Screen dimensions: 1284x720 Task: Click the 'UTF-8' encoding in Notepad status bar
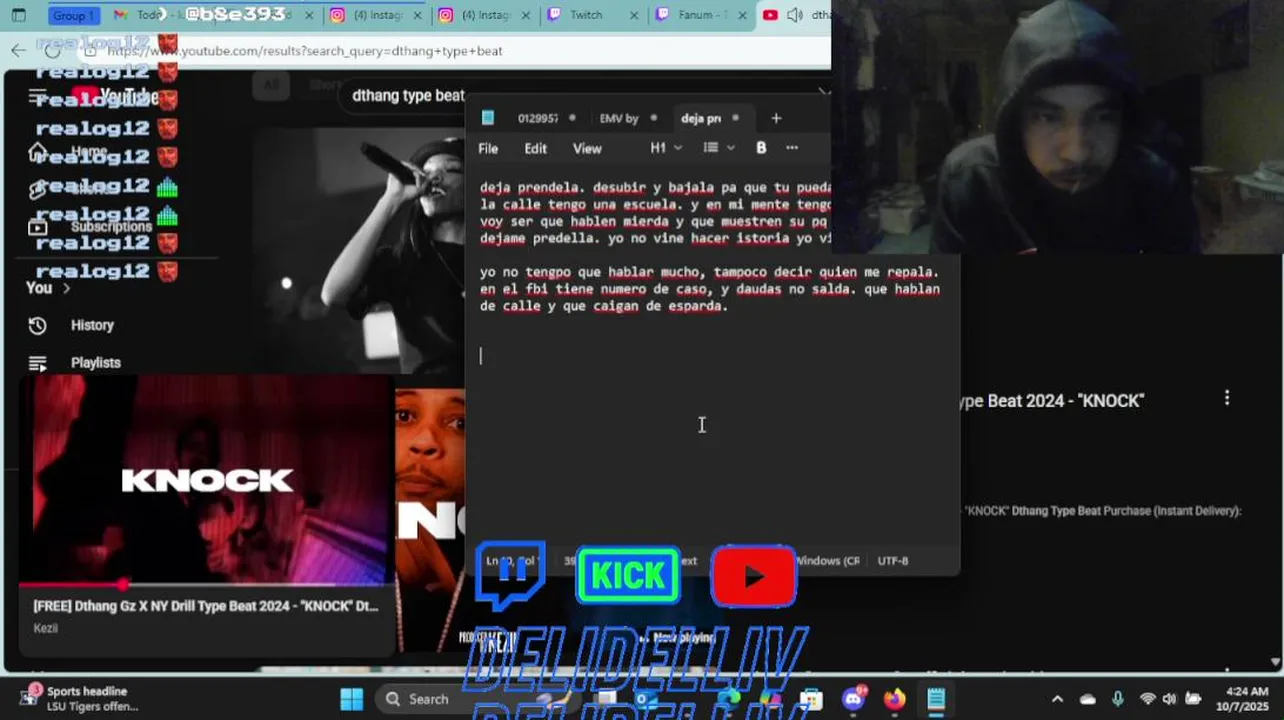(x=893, y=561)
